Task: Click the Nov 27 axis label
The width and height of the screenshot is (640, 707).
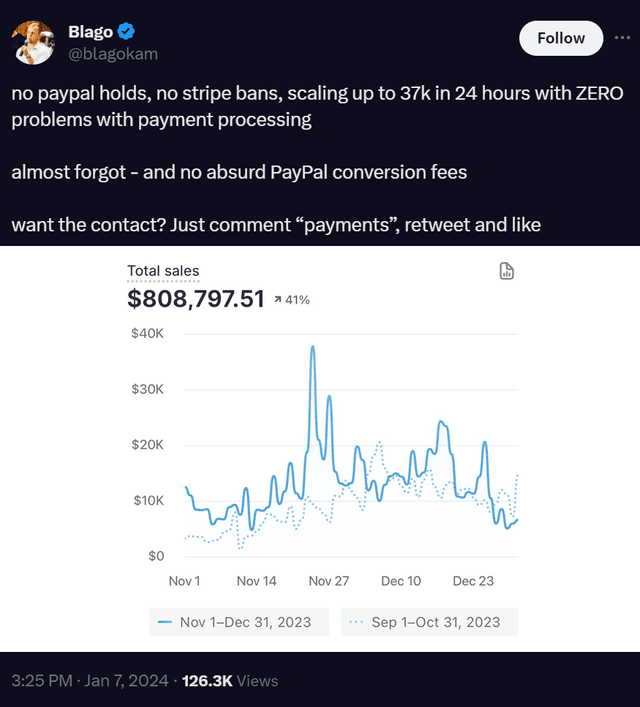Action: point(329,581)
